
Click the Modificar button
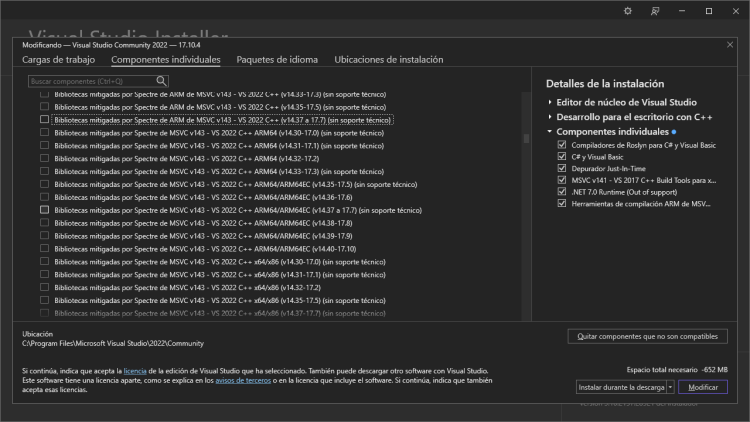click(702, 387)
